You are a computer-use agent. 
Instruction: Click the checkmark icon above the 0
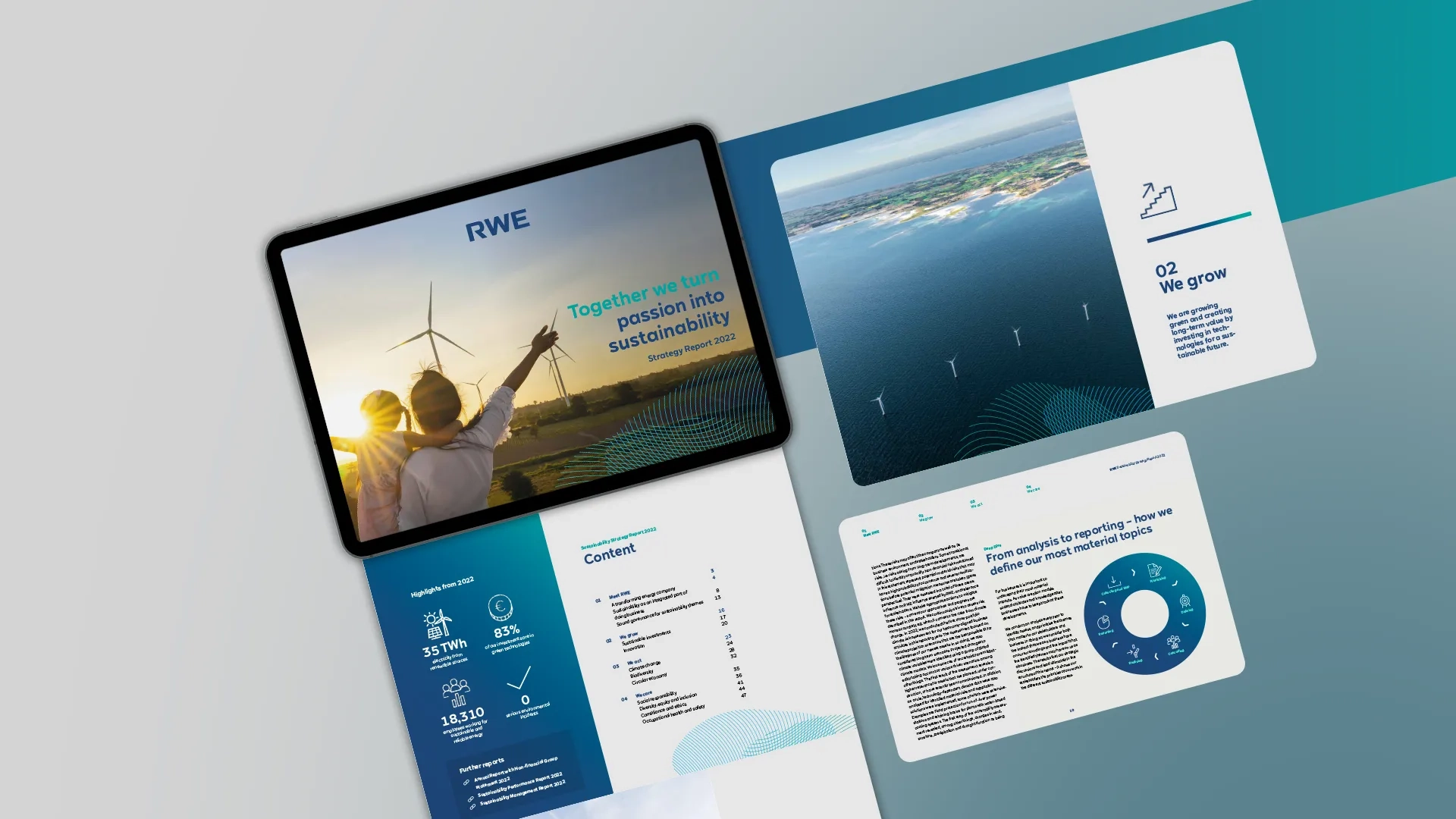pos(519,678)
